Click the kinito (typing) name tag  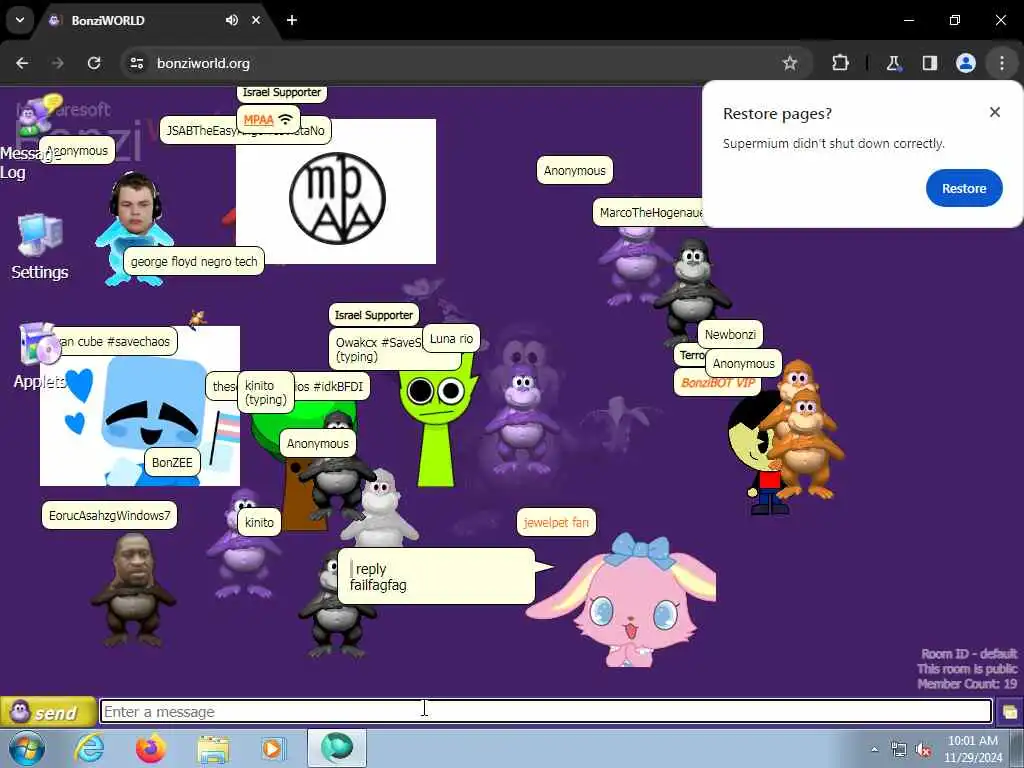[266, 392]
